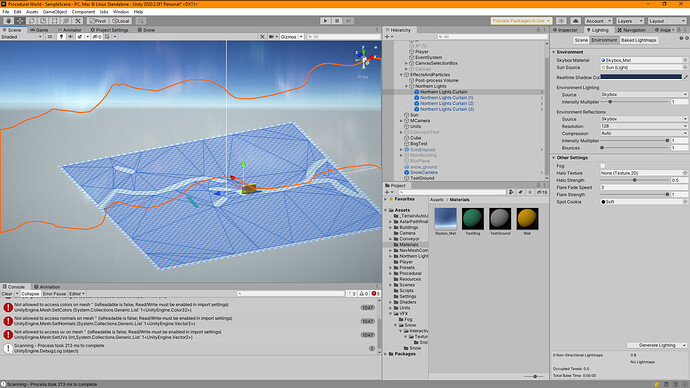
Task: Toggle scene lighting lightbulb icon
Action: click(61, 37)
